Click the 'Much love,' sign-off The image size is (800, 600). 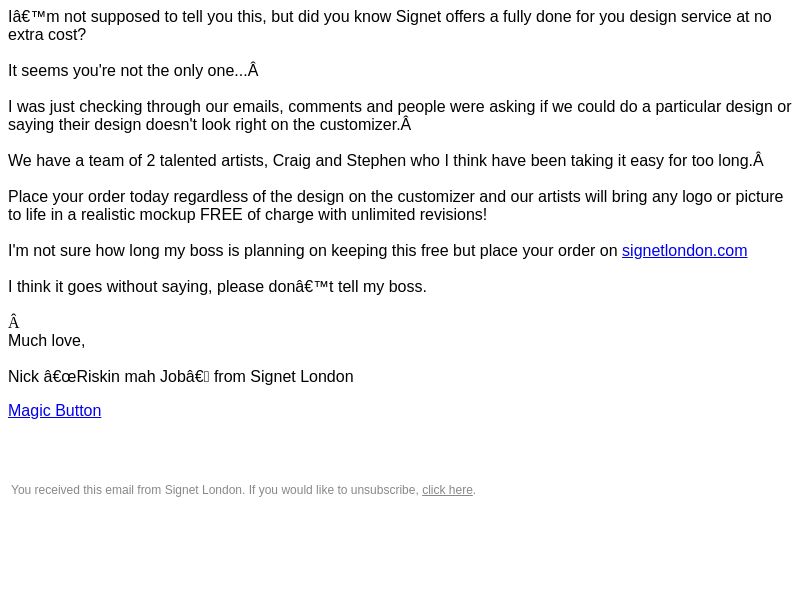click(46, 340)
